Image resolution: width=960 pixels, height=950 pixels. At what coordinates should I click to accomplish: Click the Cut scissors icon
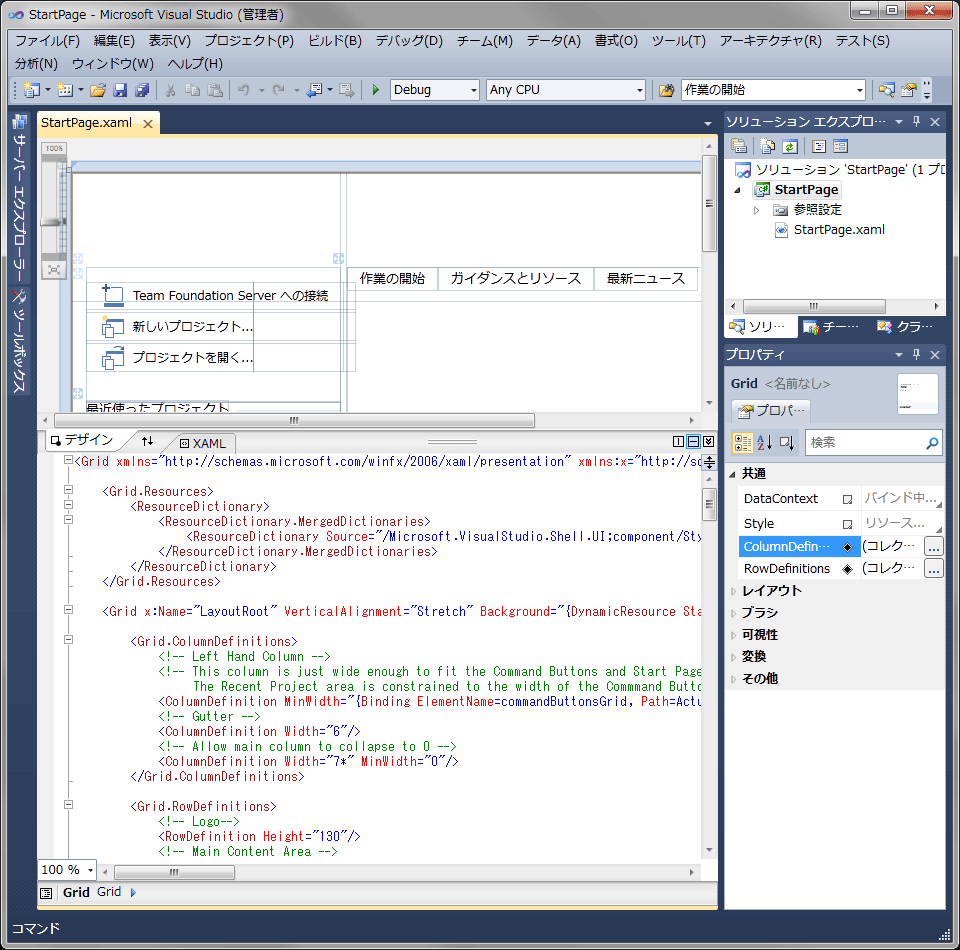coord(171,90)
